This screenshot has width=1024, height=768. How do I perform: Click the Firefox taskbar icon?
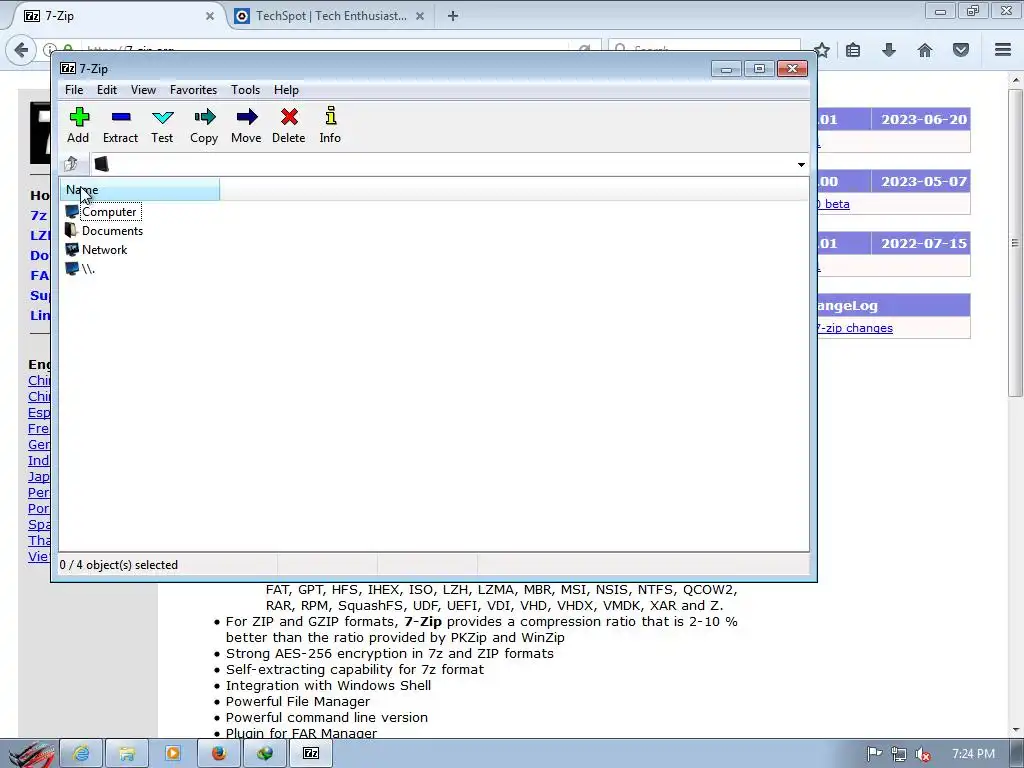[x=219, y=754]
